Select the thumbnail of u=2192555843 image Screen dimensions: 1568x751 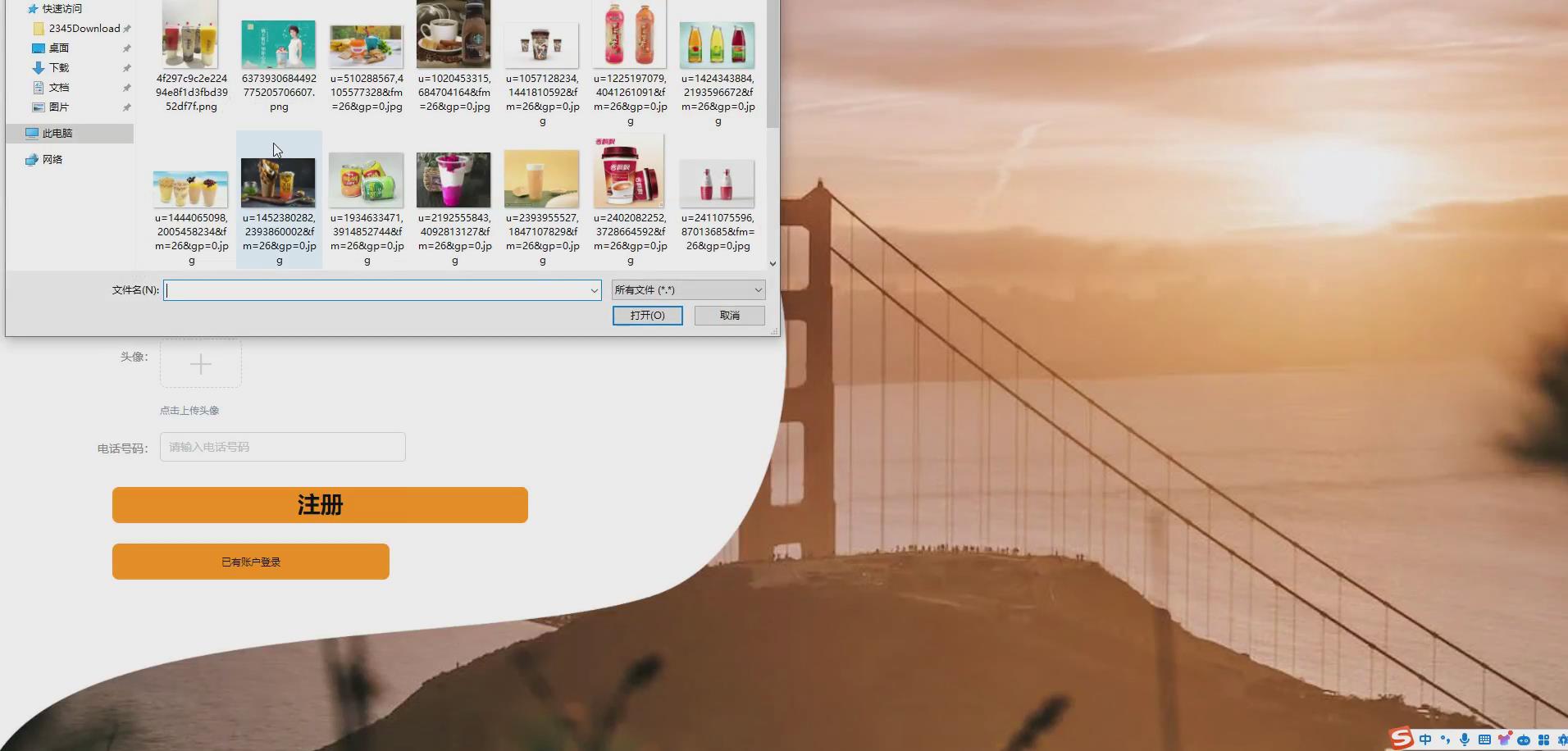coord(454,180)
